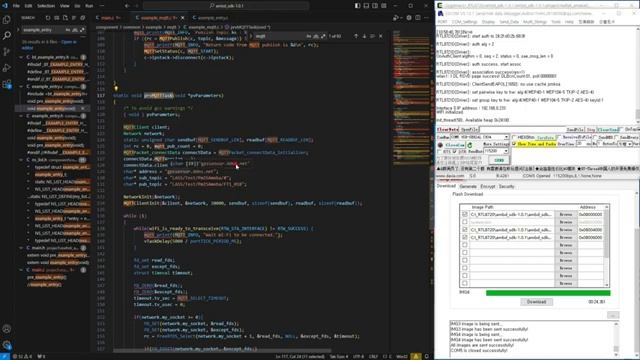Open PORT menu in serial tool window
The width and height of the screenshot is (640, 360).
pos(442,22)
